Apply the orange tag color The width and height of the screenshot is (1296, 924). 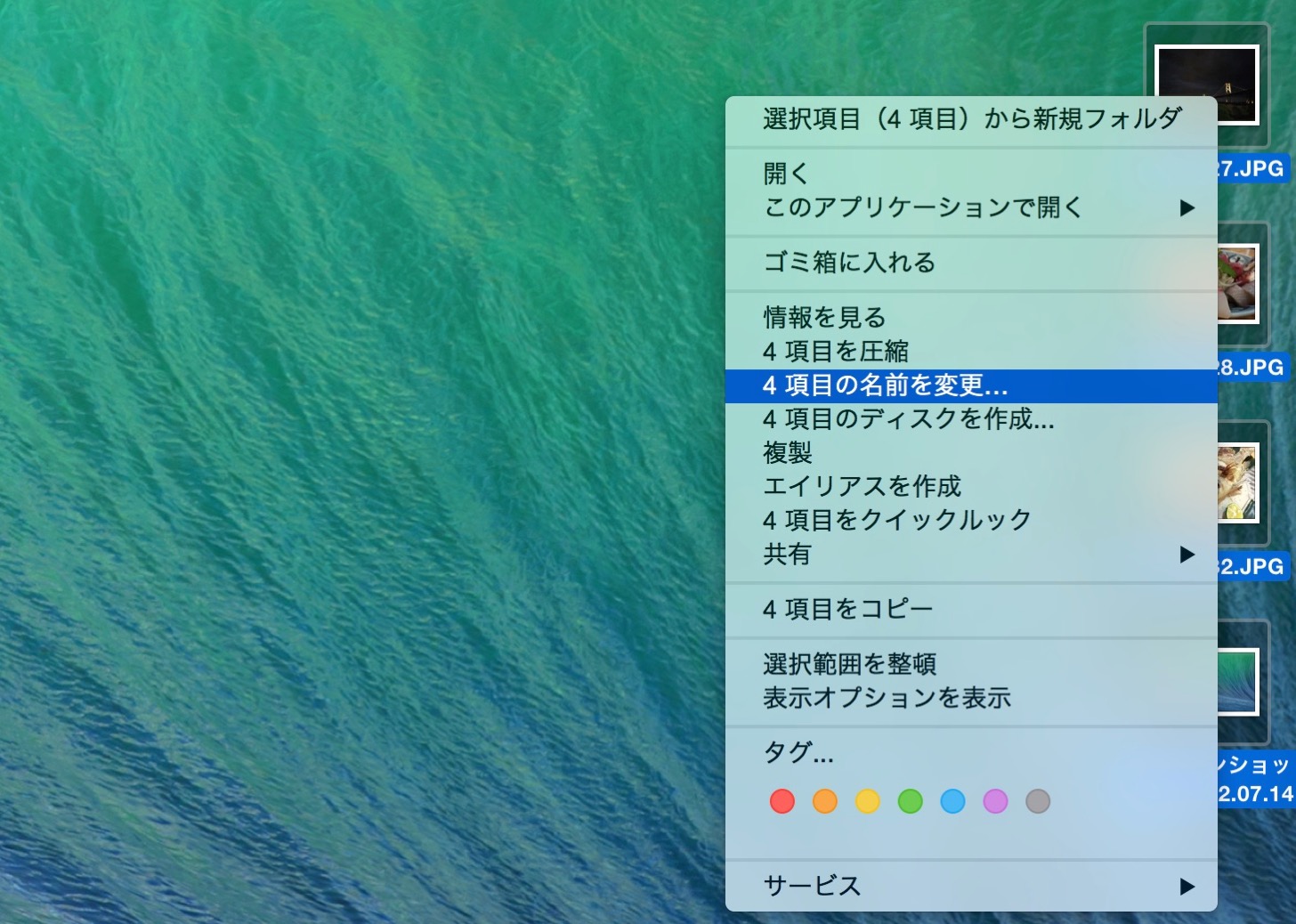[825, 801]
